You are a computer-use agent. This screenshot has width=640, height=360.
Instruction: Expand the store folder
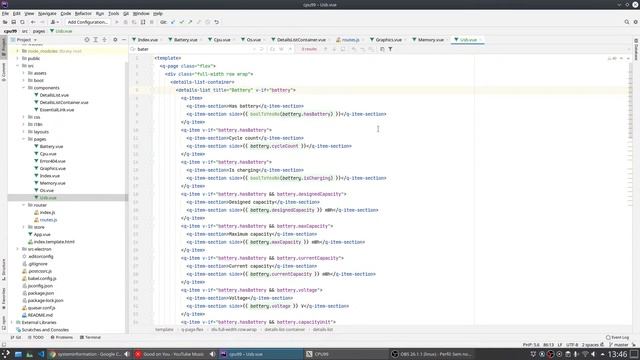(24, 227)
